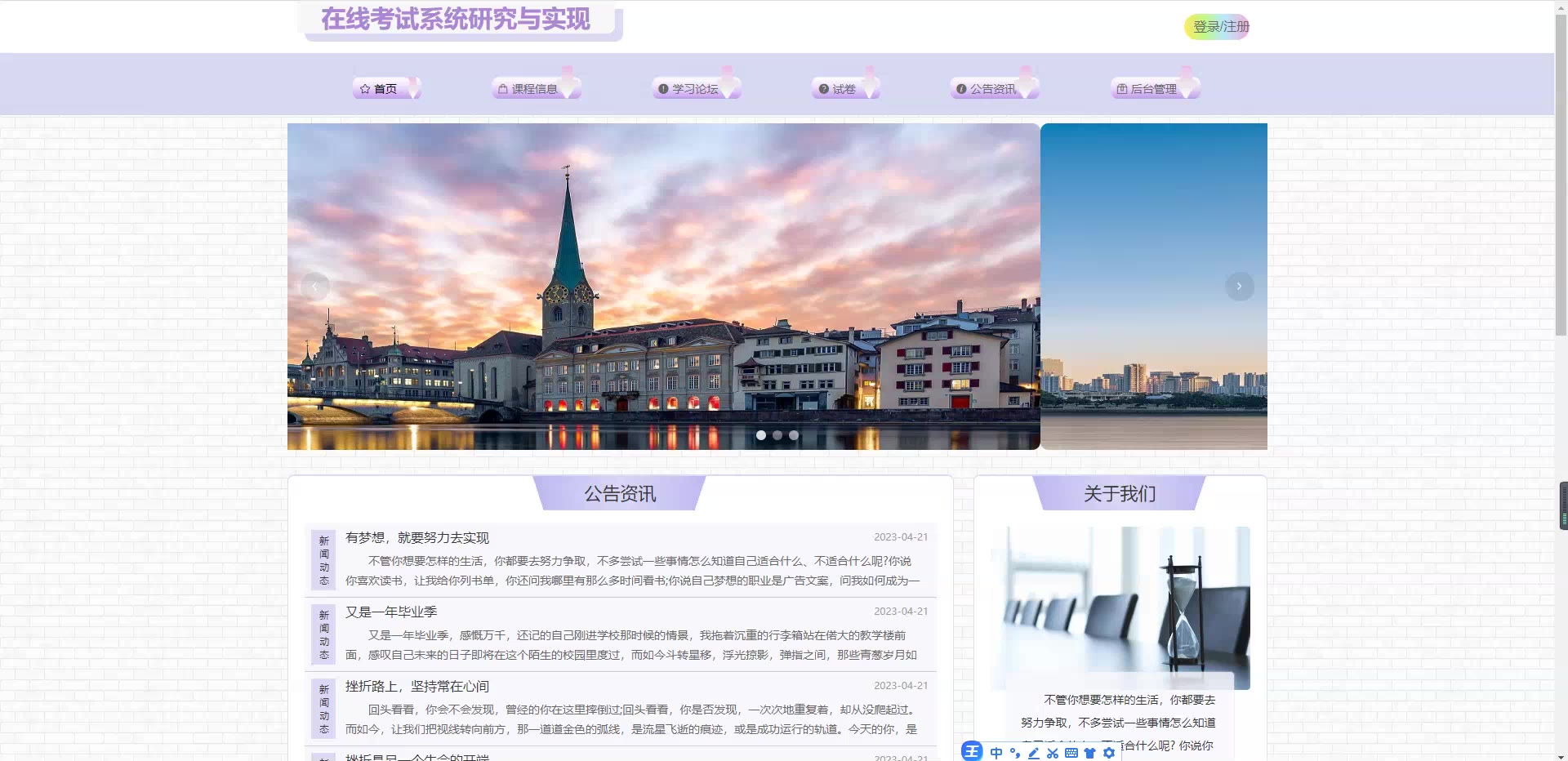Open the 首页 home menu item
The width and height of the screenshot is (1568, 761).
coord(386,89)
